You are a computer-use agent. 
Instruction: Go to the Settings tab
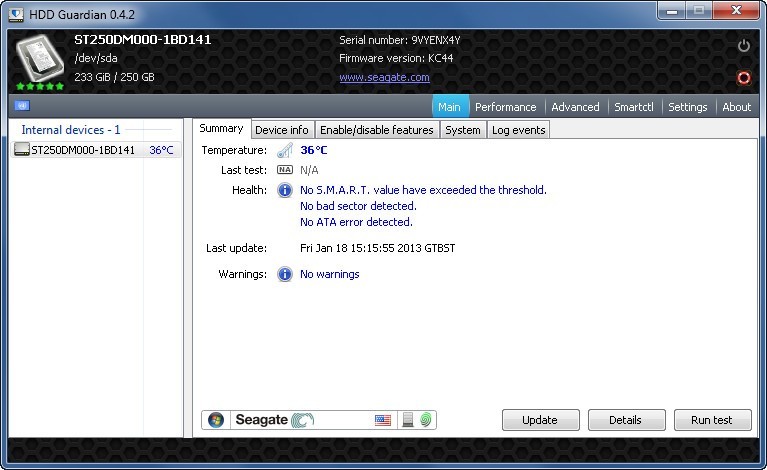[688, 107]
